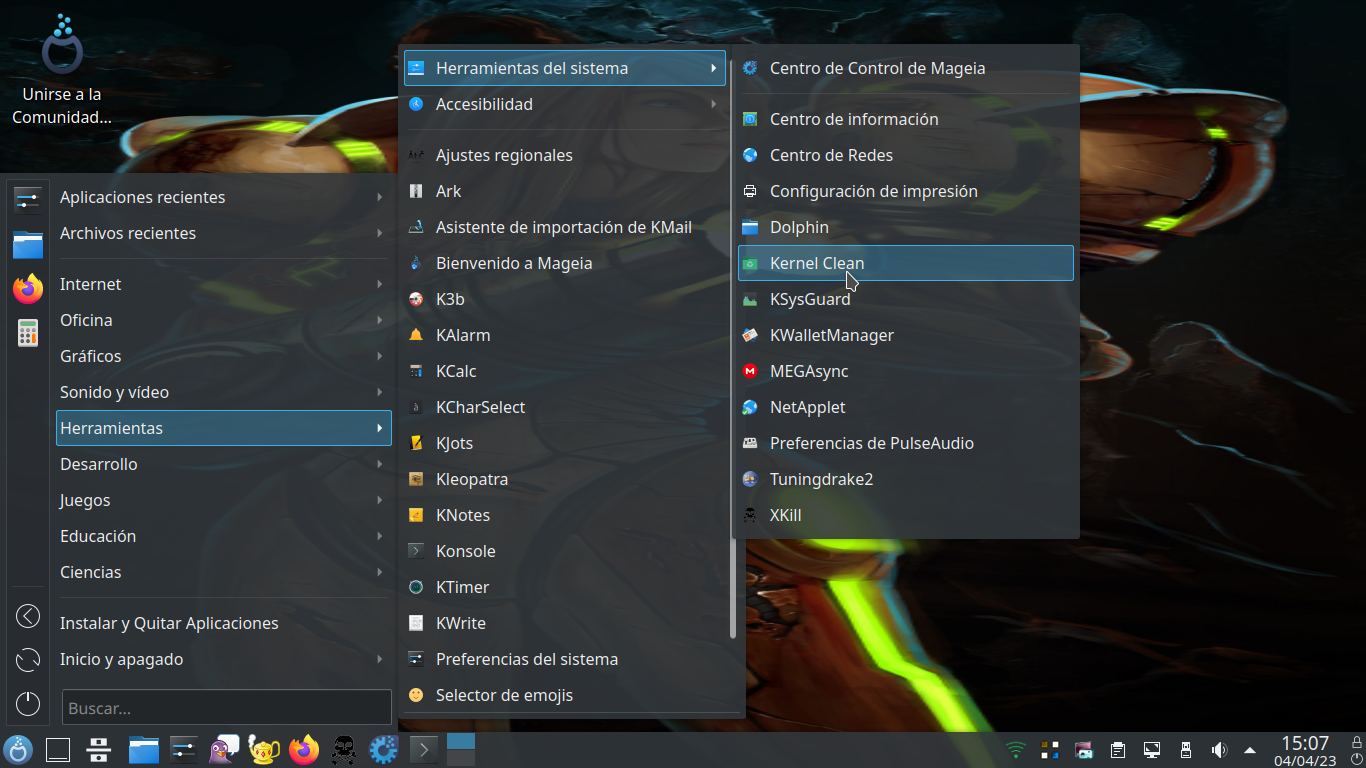Open Centro de información entry
The height and width of the screenshot is (768, 1366).
click(x=905, y=119)
